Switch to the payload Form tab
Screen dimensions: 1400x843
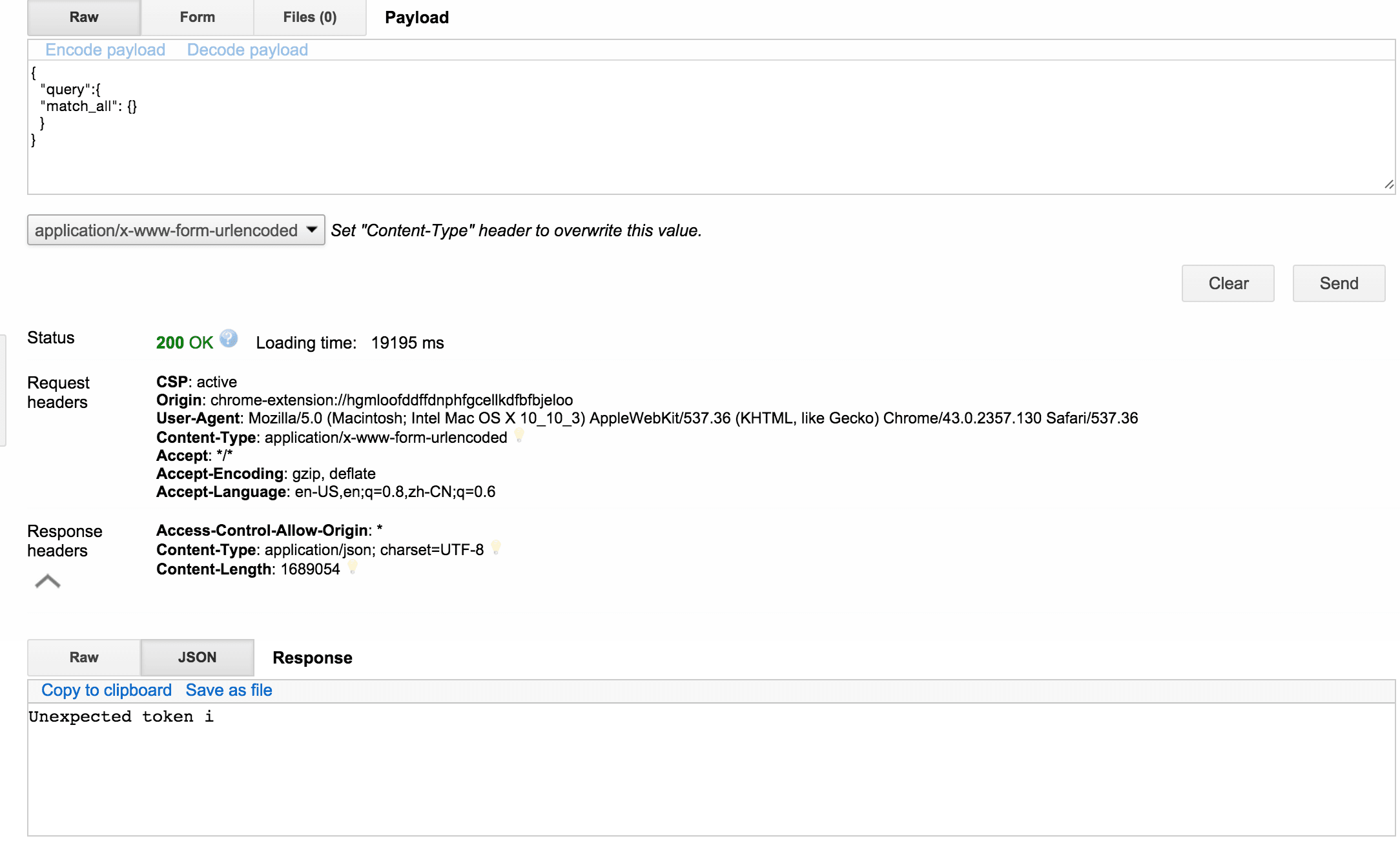coord(197,17)
